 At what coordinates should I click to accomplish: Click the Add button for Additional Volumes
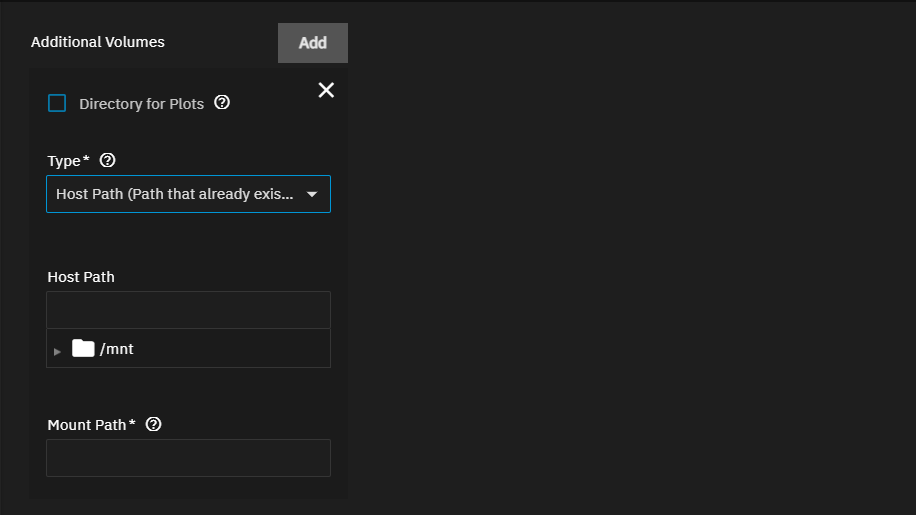[x=312, y=43]
